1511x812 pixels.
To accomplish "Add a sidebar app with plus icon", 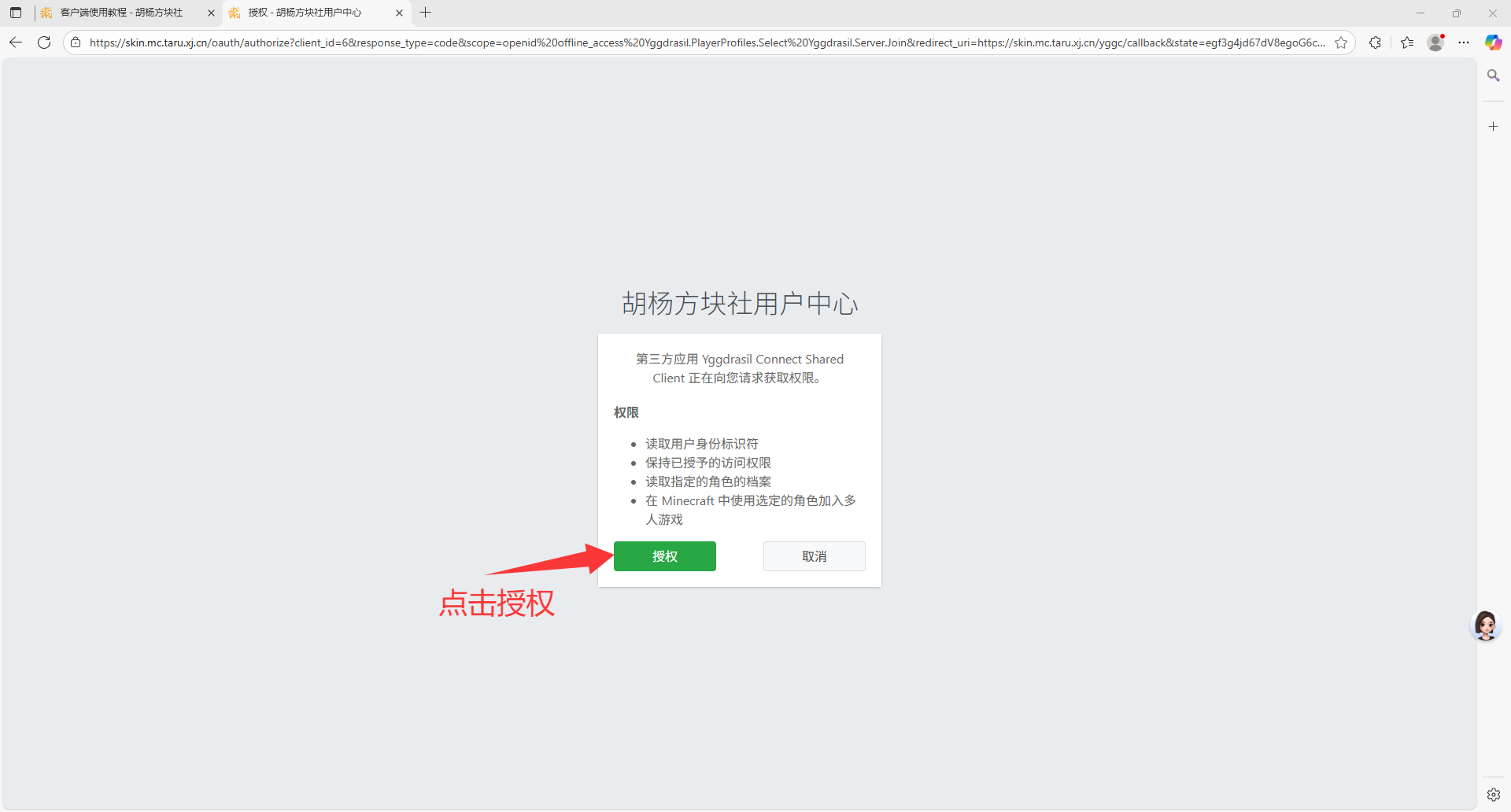I will coord(1493,126).
